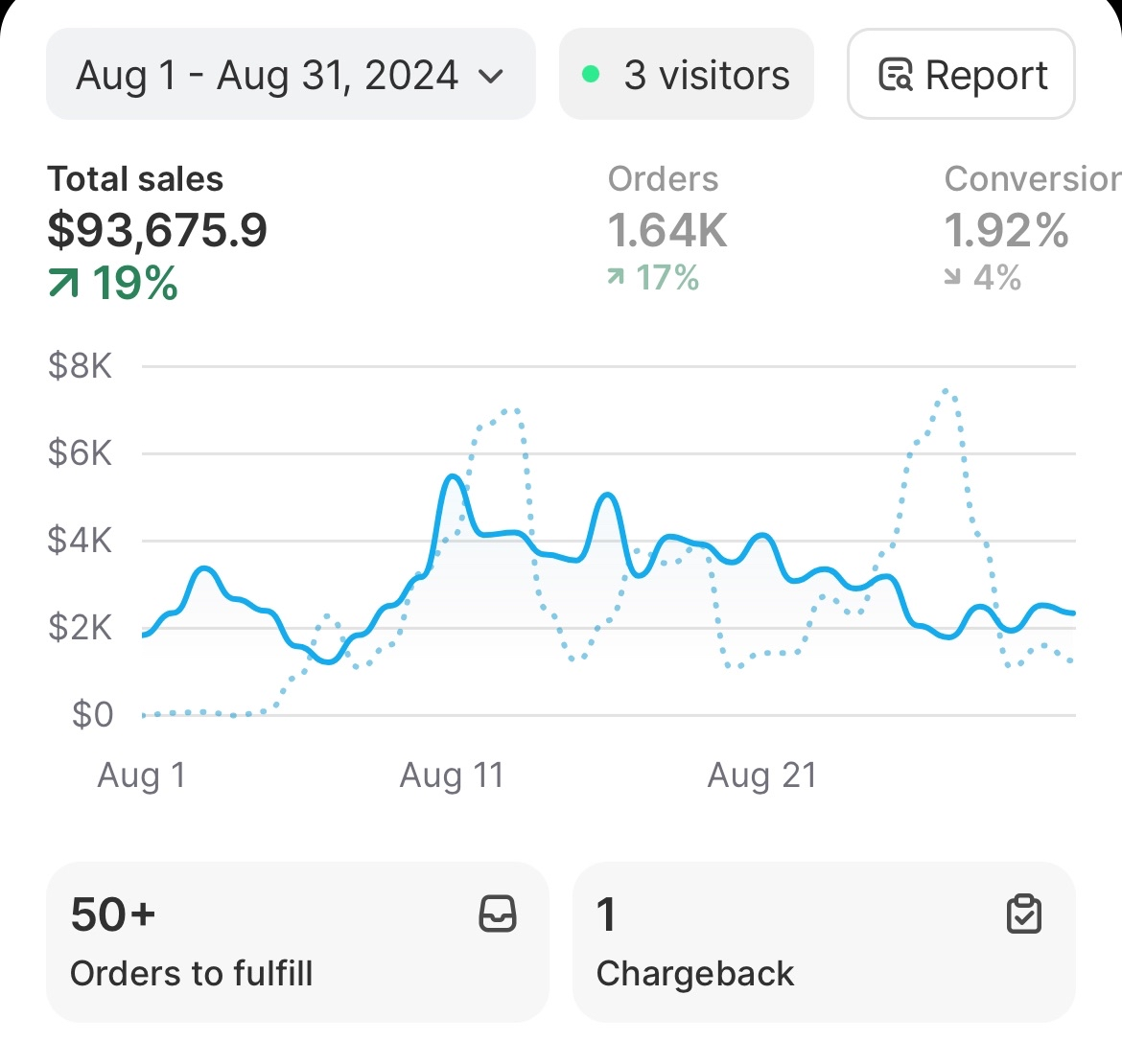The image size is (1122, 1064).
Task: Tap the solid line peak near Aug 11
Action: [x=453, y=476]
